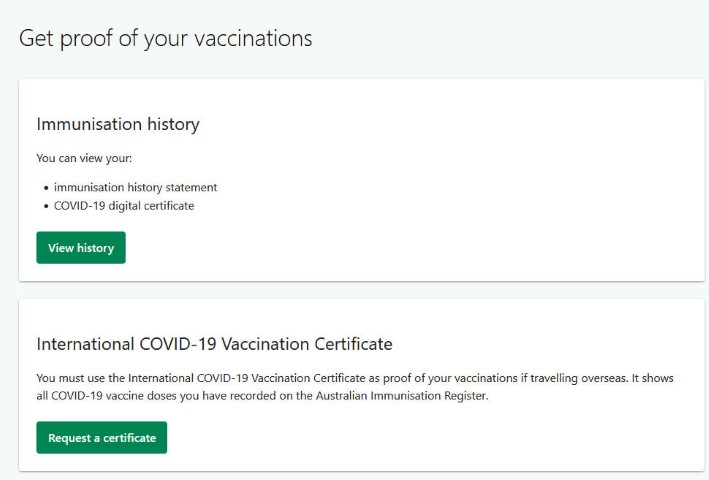Image resolution: width=709 pixels, height=480 pixels.
Task: Click bullet dot before COVID-19 digital certificate
Action: (46, 207)
